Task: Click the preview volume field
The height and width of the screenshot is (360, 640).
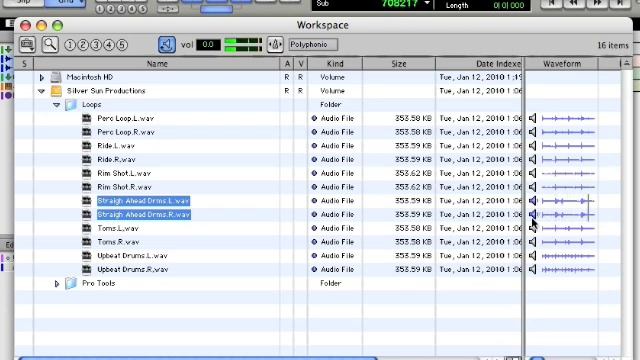Action: 208,44
